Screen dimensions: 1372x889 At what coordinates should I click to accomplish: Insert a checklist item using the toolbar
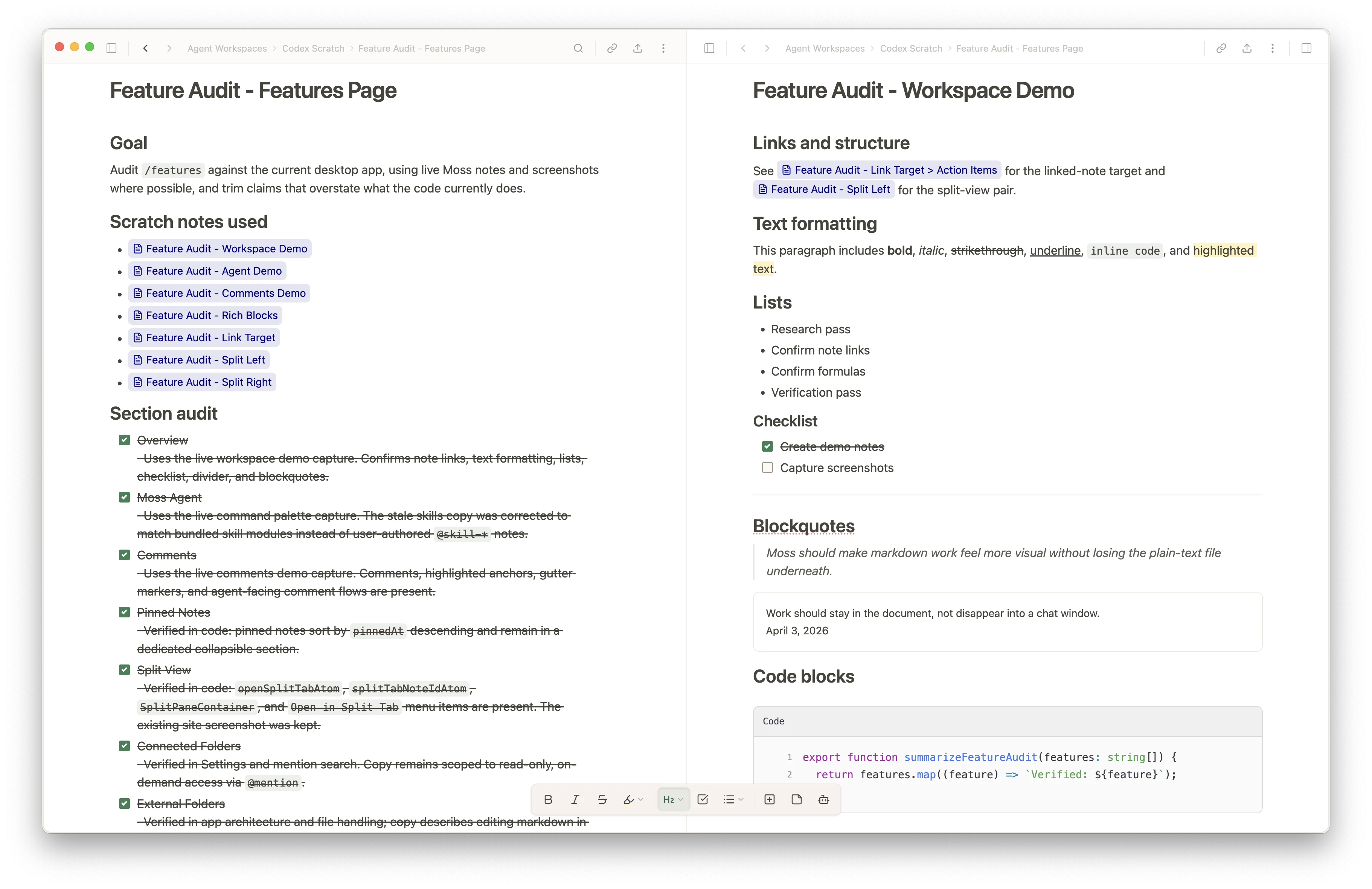pos(703,799)
